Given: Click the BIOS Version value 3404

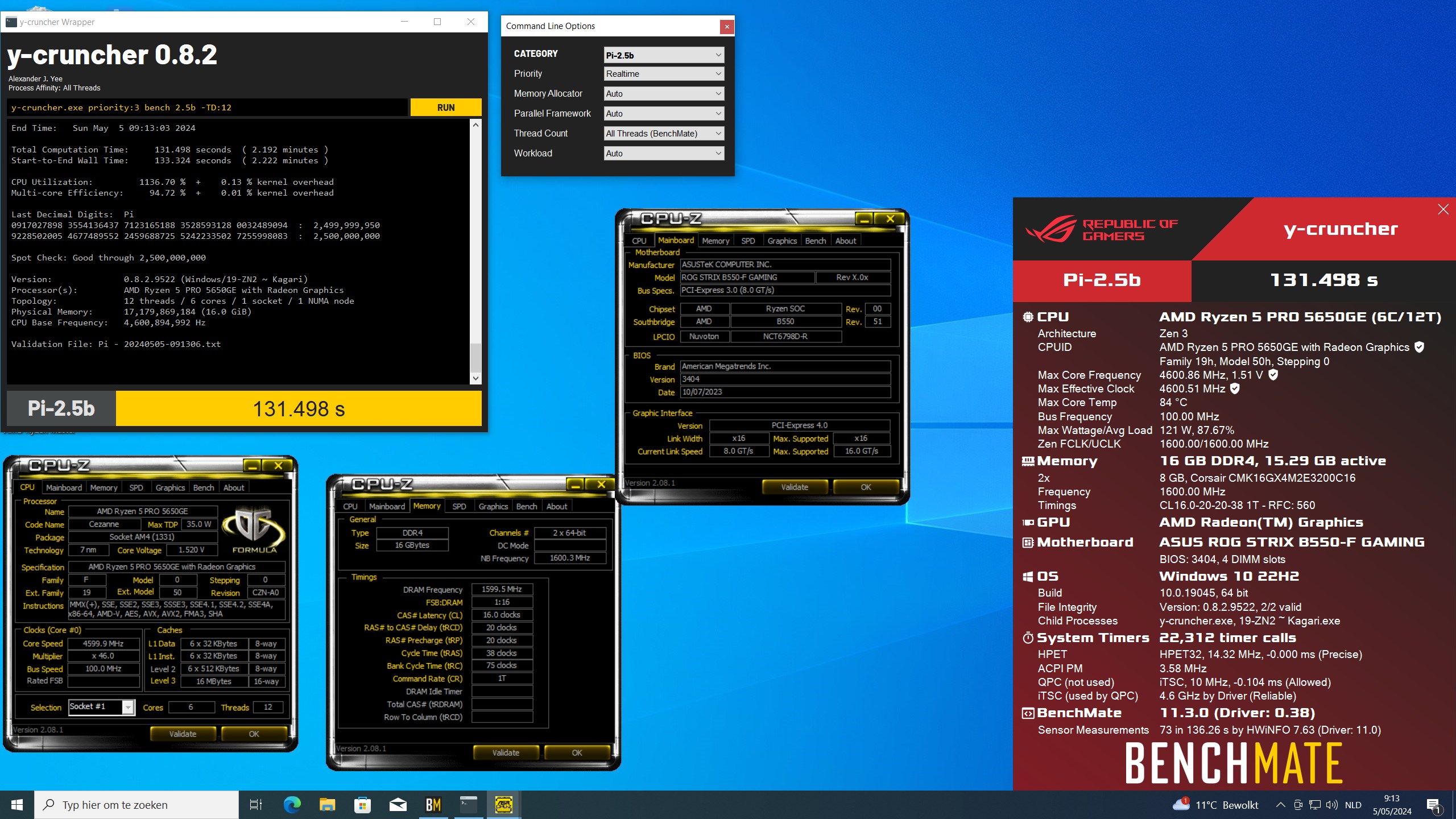Looking at the screenshot, I should pyautogui.click(x=785, y=379).
